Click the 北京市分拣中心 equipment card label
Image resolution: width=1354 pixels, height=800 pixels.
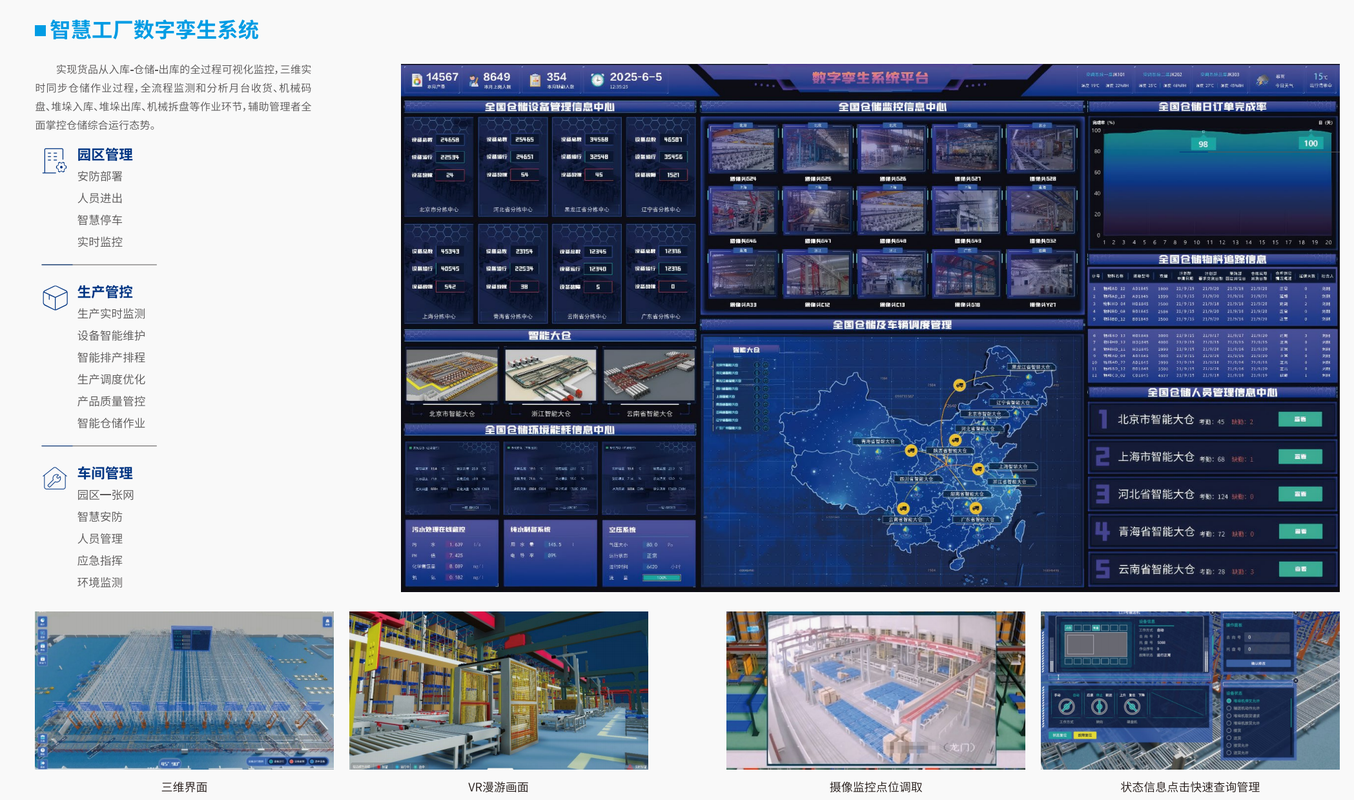pos(438,210)
